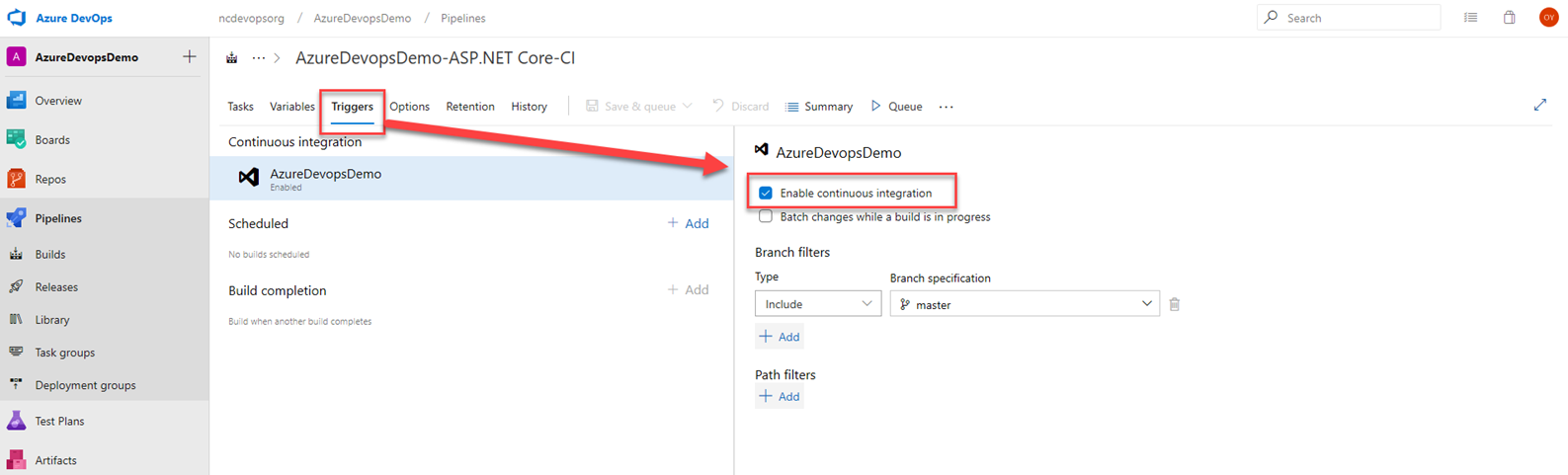Add a scheduled trigger

click(x=689, y=223)
